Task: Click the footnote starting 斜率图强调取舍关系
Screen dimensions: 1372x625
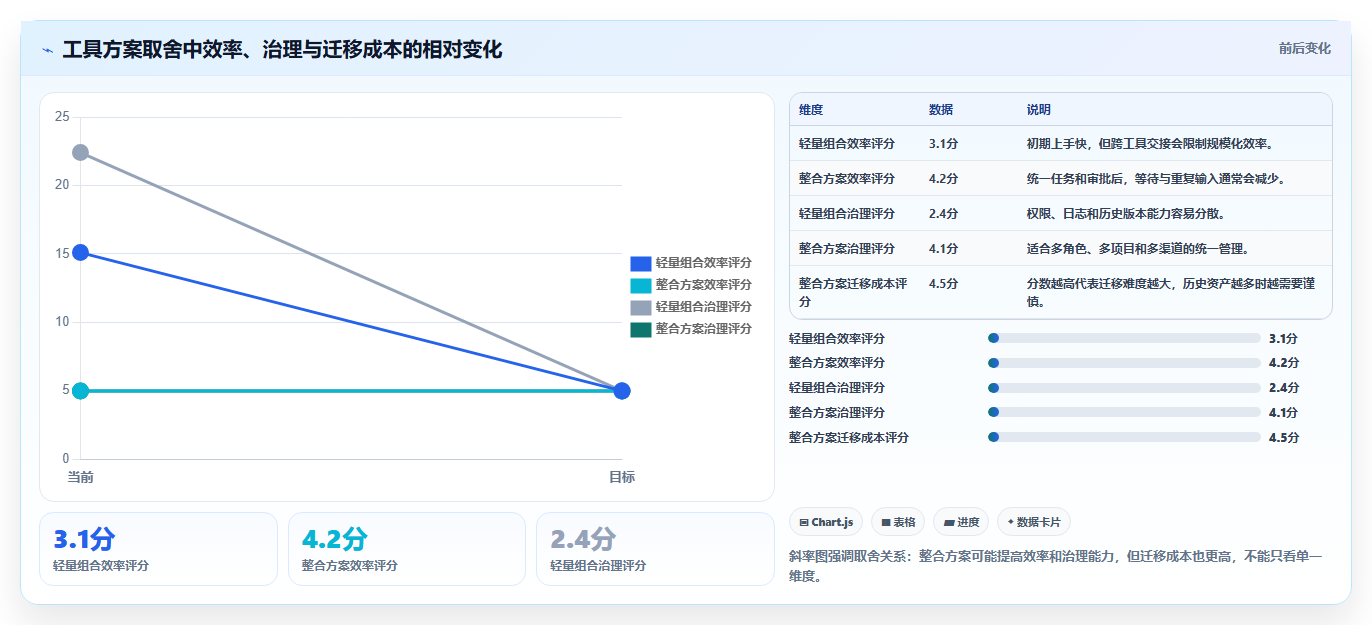Action: coord(1055,566)
